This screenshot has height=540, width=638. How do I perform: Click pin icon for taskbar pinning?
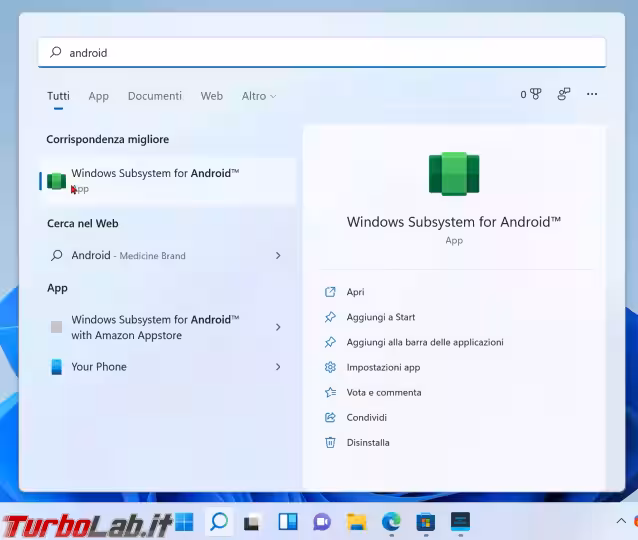[x=330, y=343]
